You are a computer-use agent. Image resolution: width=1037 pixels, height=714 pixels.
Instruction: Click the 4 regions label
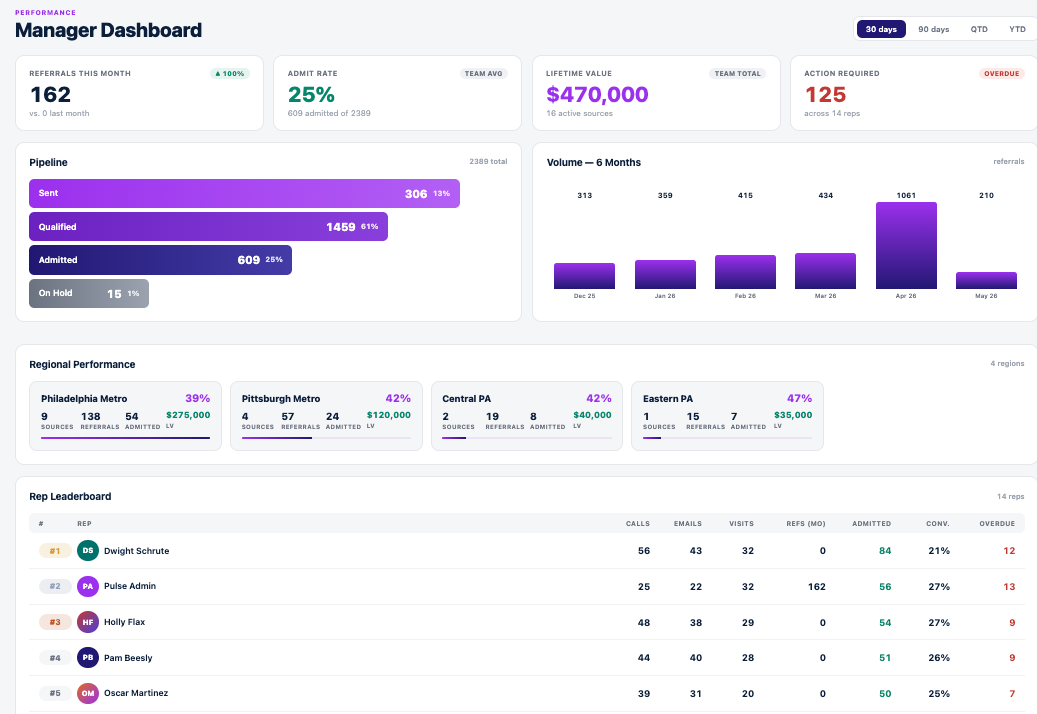click(1007, 364)
